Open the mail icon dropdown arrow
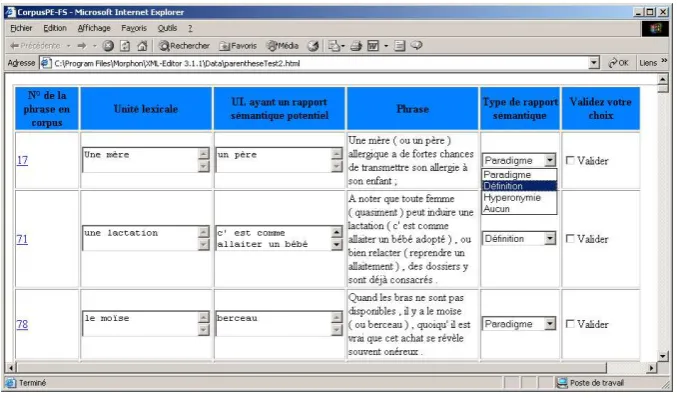 tap(343, 45)
